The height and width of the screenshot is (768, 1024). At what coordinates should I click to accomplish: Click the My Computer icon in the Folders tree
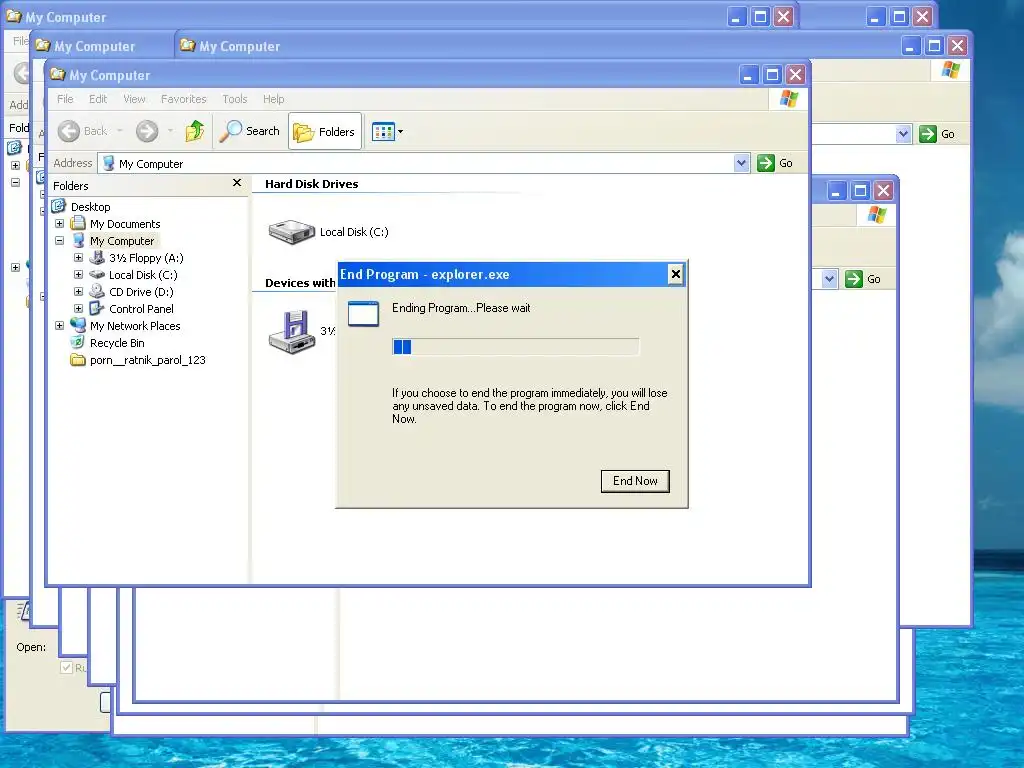tap(78, 240)
